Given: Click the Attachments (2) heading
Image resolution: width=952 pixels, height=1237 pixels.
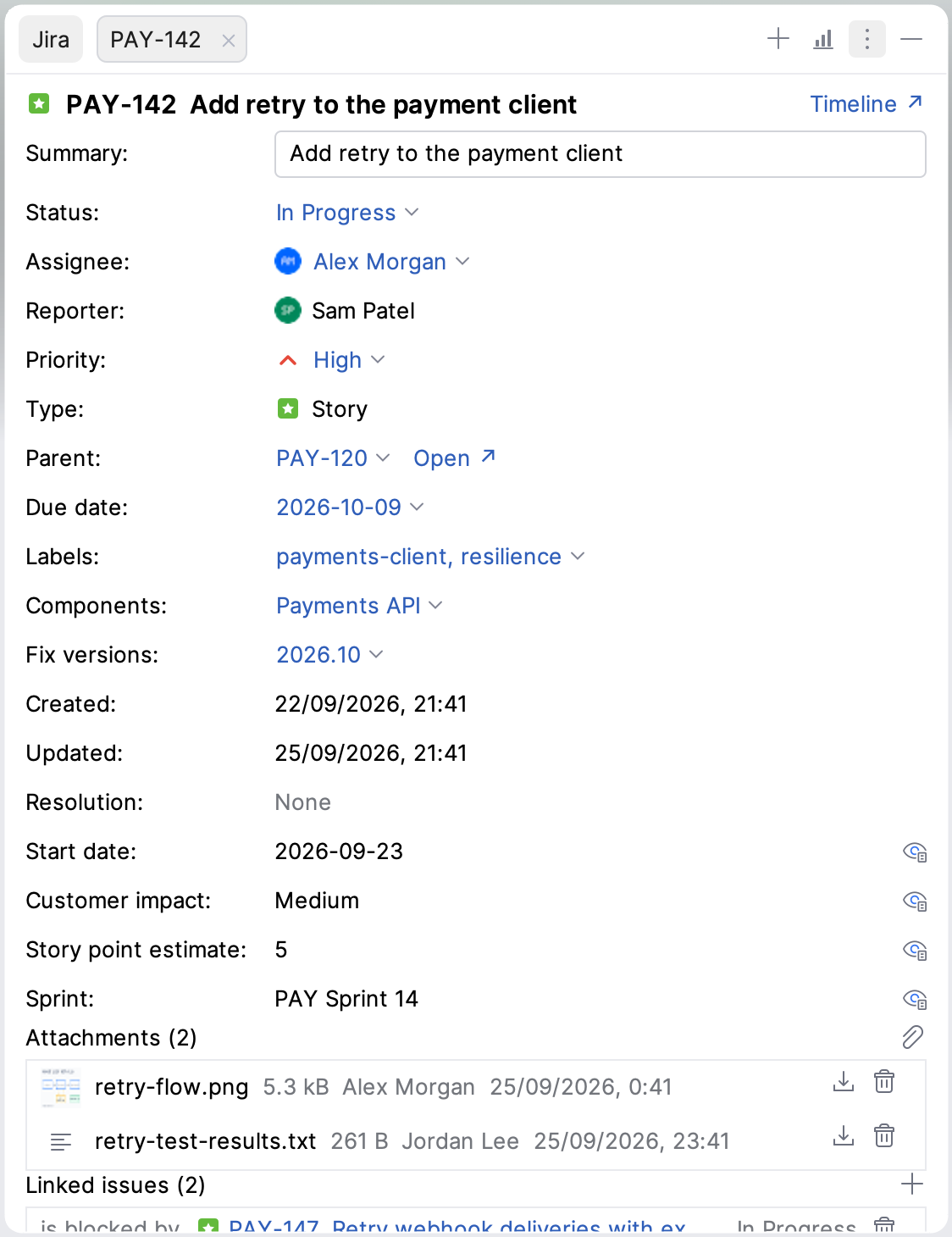Looking at the screenshot, I should [111, 1038].
